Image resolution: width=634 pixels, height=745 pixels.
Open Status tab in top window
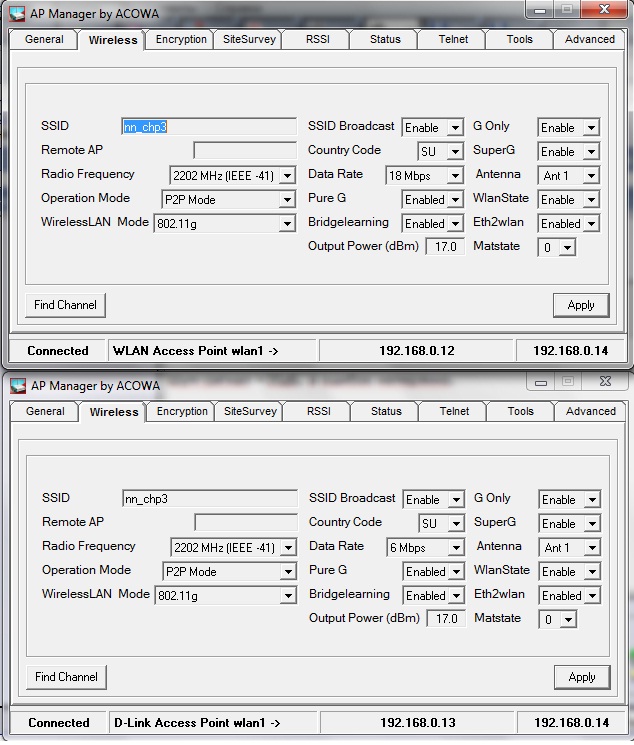click(x=385, y=39)
